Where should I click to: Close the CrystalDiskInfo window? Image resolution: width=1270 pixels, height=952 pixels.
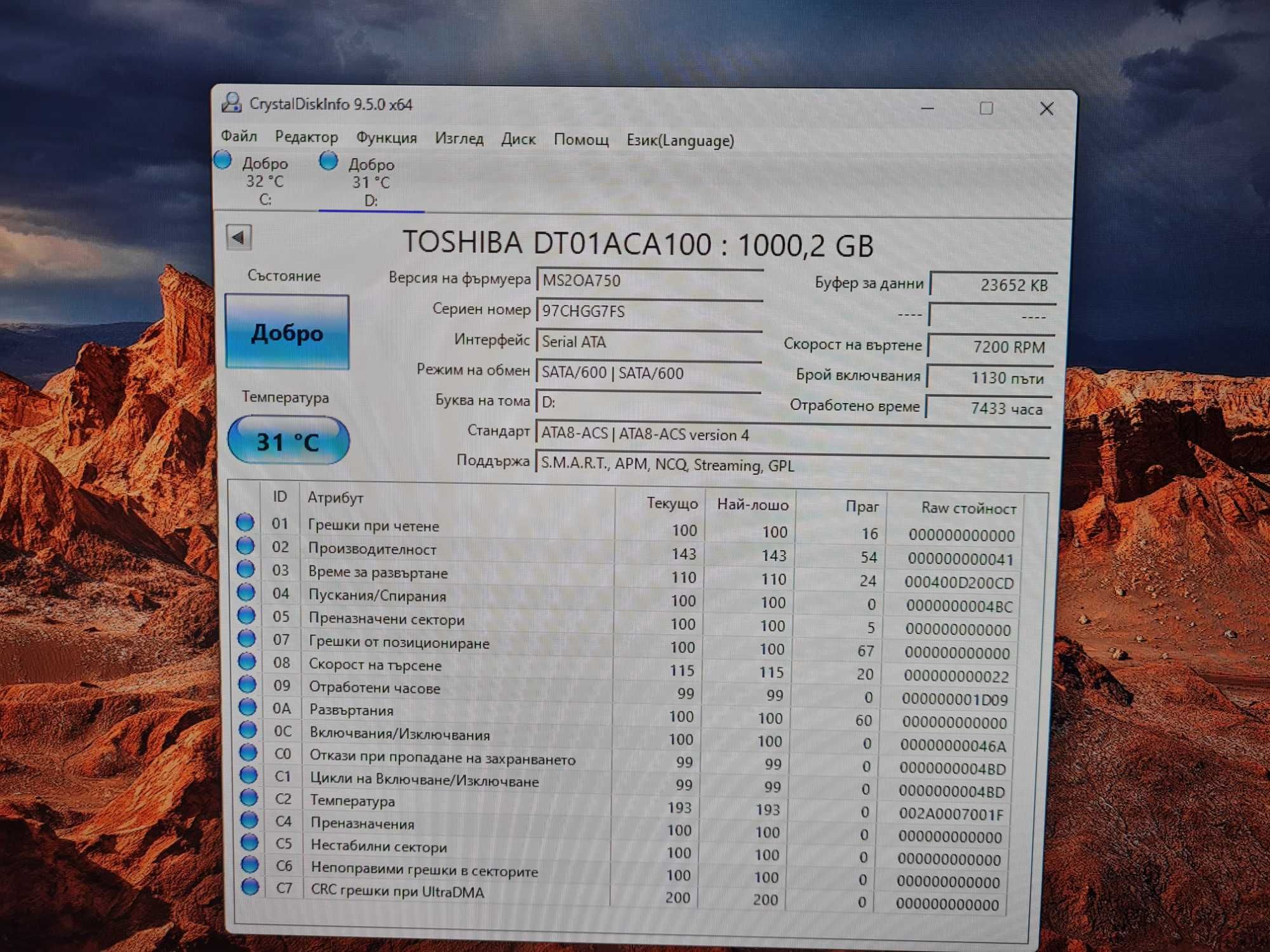tap(1046, 109)
